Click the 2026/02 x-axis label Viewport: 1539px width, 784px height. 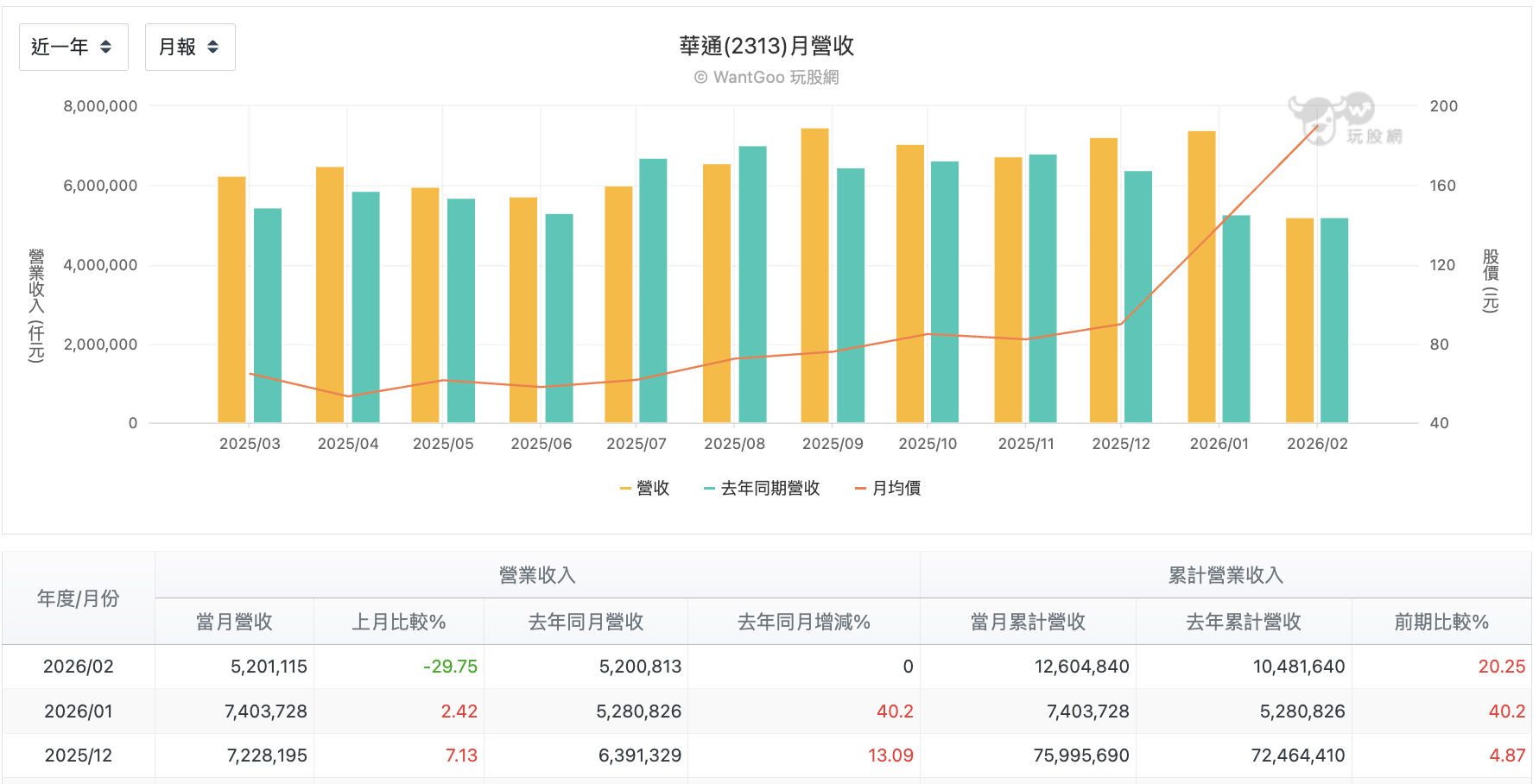tap(1317, 444)
